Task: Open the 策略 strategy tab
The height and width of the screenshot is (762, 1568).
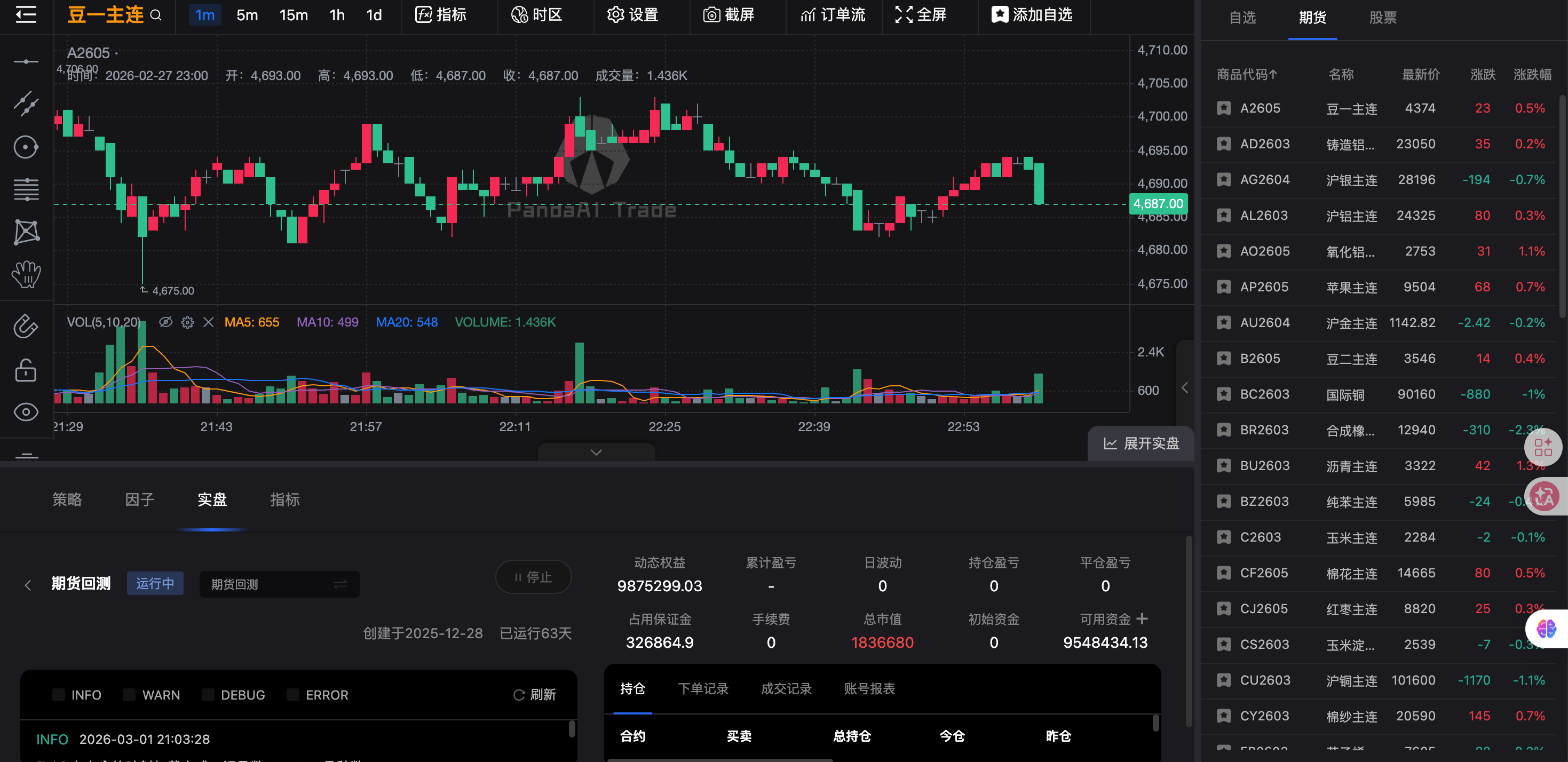Action: (x=67, y=499)
